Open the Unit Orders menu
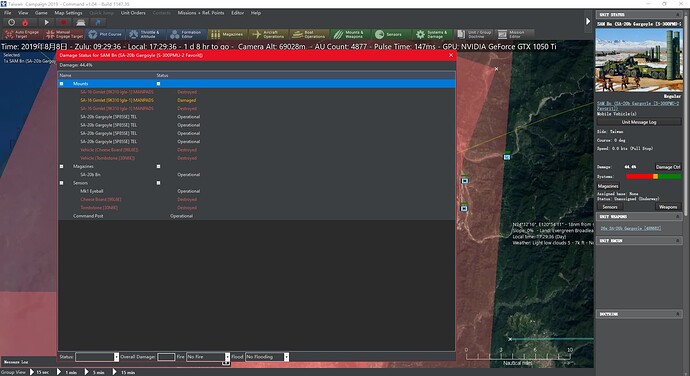This screenshot has height=376, width=690. [x=133, y=13]
